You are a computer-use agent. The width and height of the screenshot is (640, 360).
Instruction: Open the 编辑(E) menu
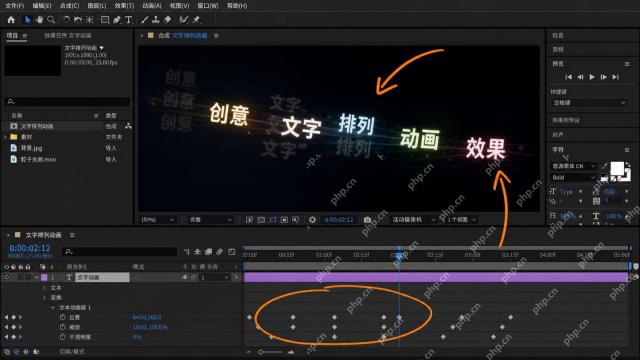[x=42, y=6]
